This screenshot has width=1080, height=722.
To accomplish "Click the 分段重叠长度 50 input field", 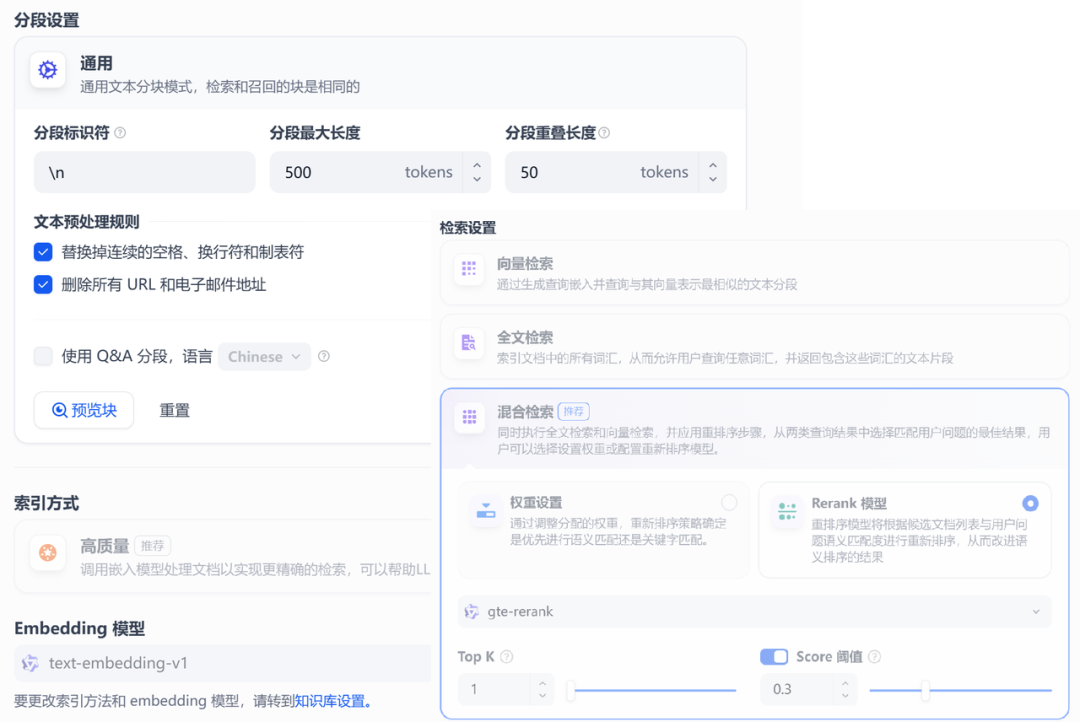I will click(x=602, y=172).
